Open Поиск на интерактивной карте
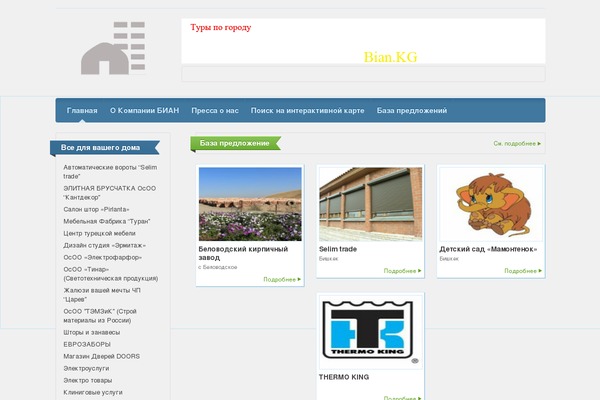600x400 pixels. click(307, 111)
